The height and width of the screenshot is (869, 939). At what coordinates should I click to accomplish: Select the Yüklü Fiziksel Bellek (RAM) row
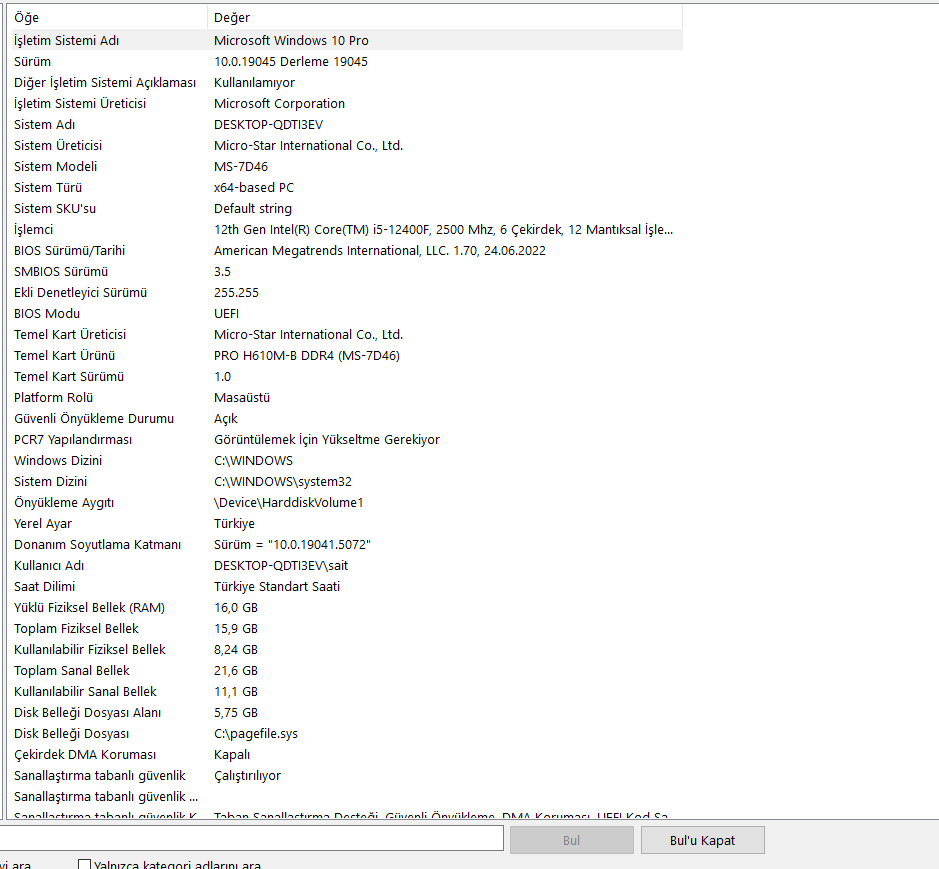[x=347, y=607]
